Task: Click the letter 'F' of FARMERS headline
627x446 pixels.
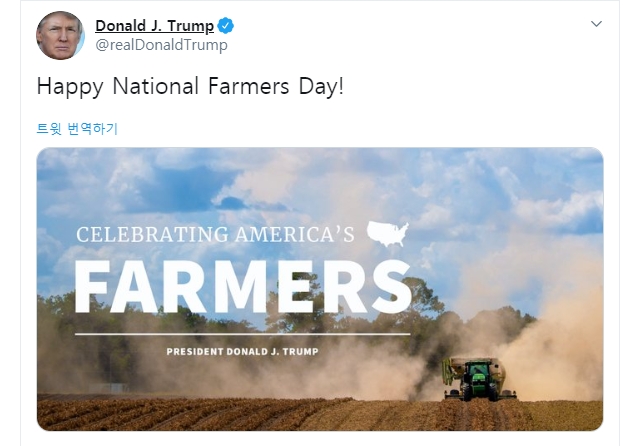Action: pyautogui.click(x=97, y=286)
